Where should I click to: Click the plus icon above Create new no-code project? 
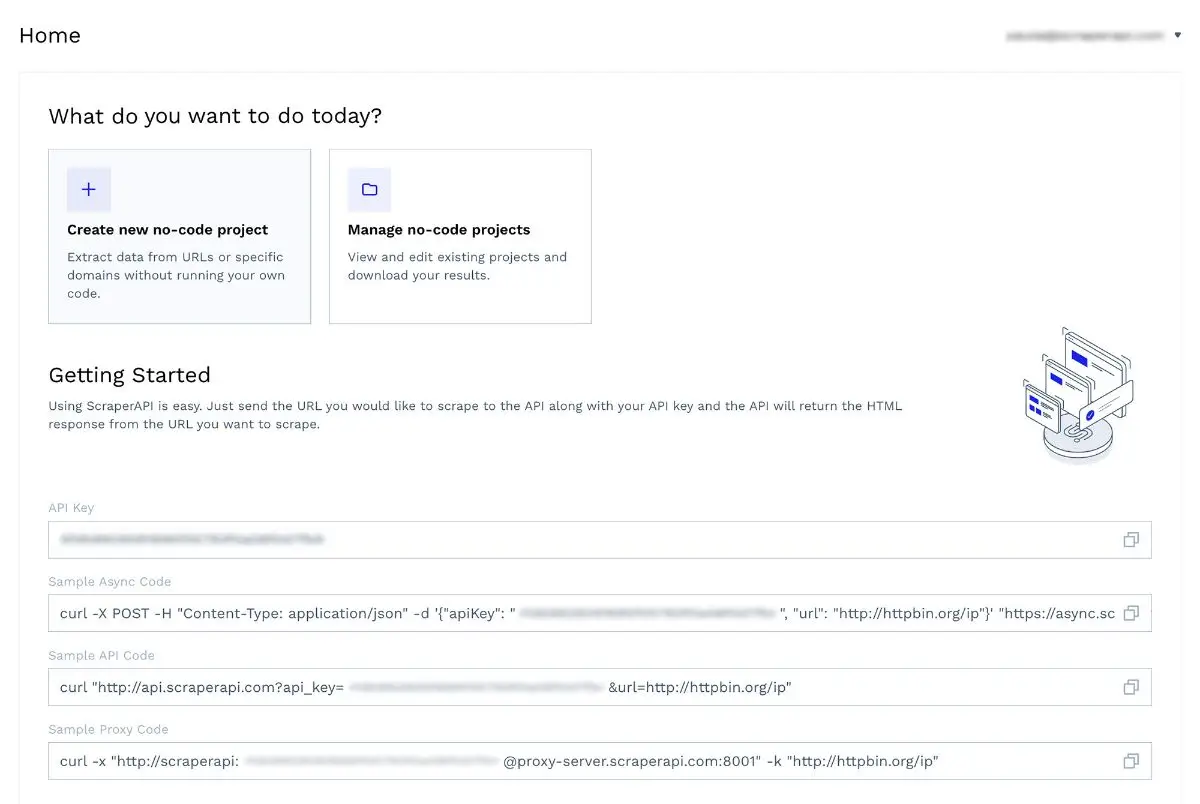click(89, 189)
